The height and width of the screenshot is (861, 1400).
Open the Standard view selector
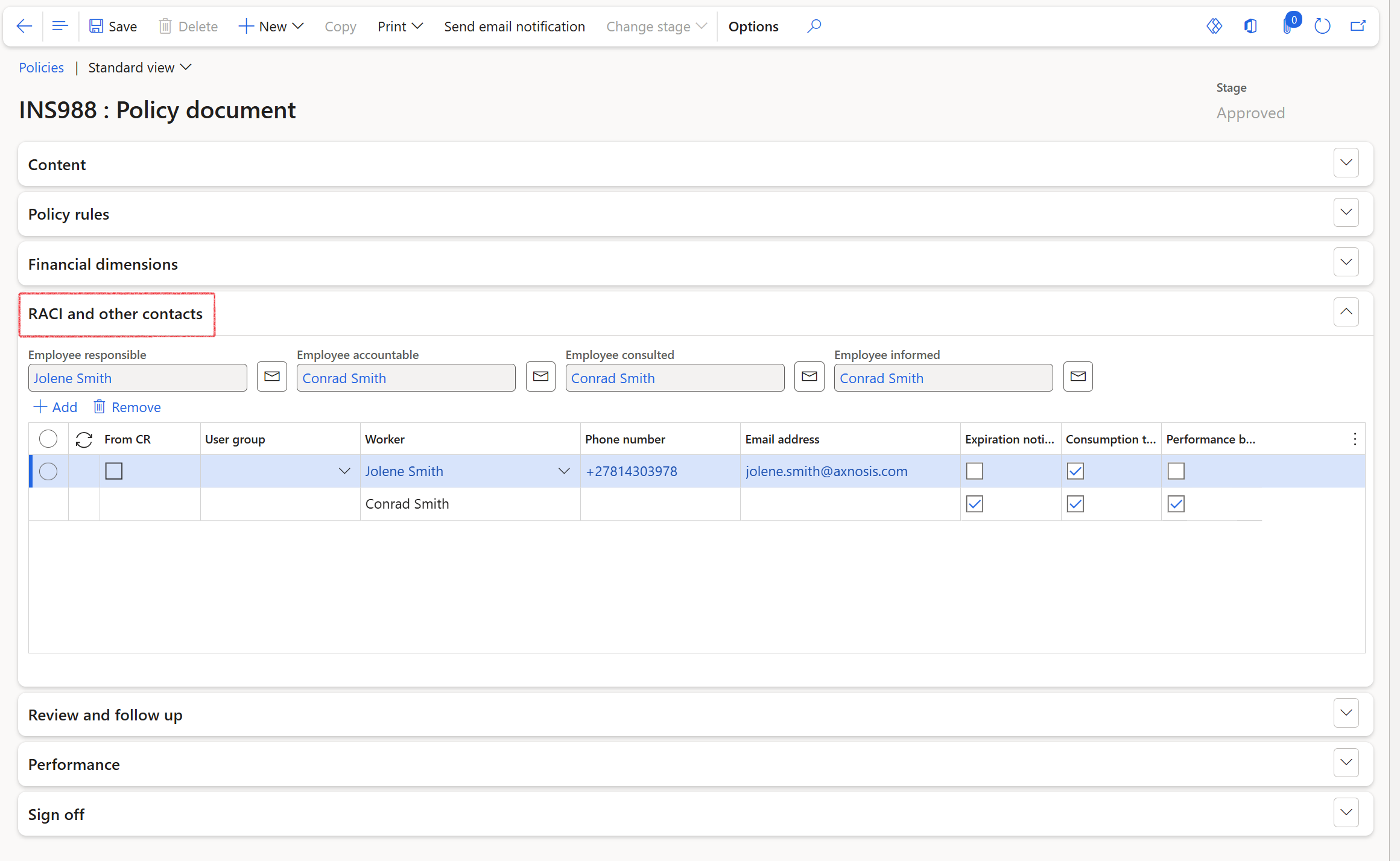point(139,68)
